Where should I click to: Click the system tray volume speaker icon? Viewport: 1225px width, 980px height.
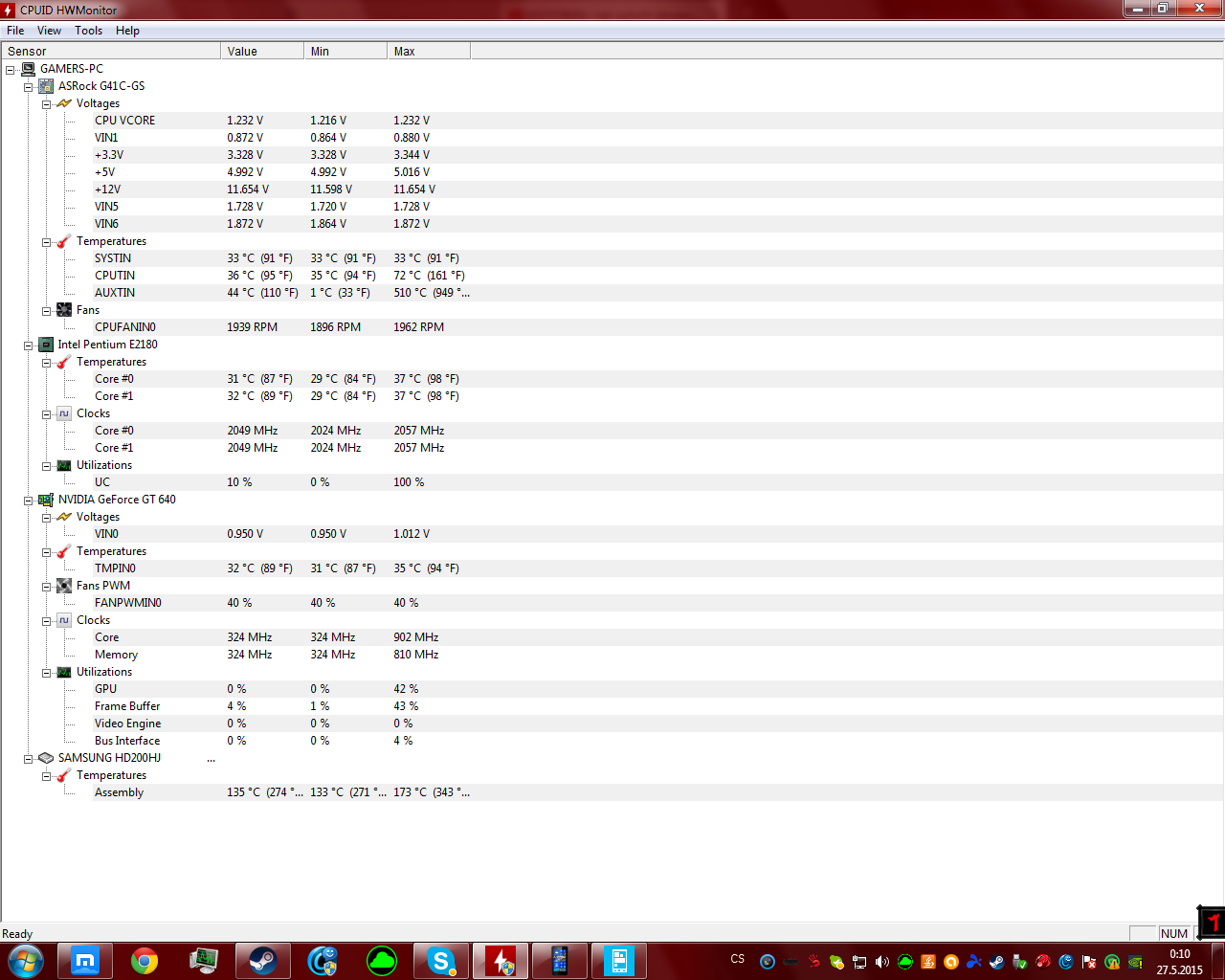click(x=882, y=962)
